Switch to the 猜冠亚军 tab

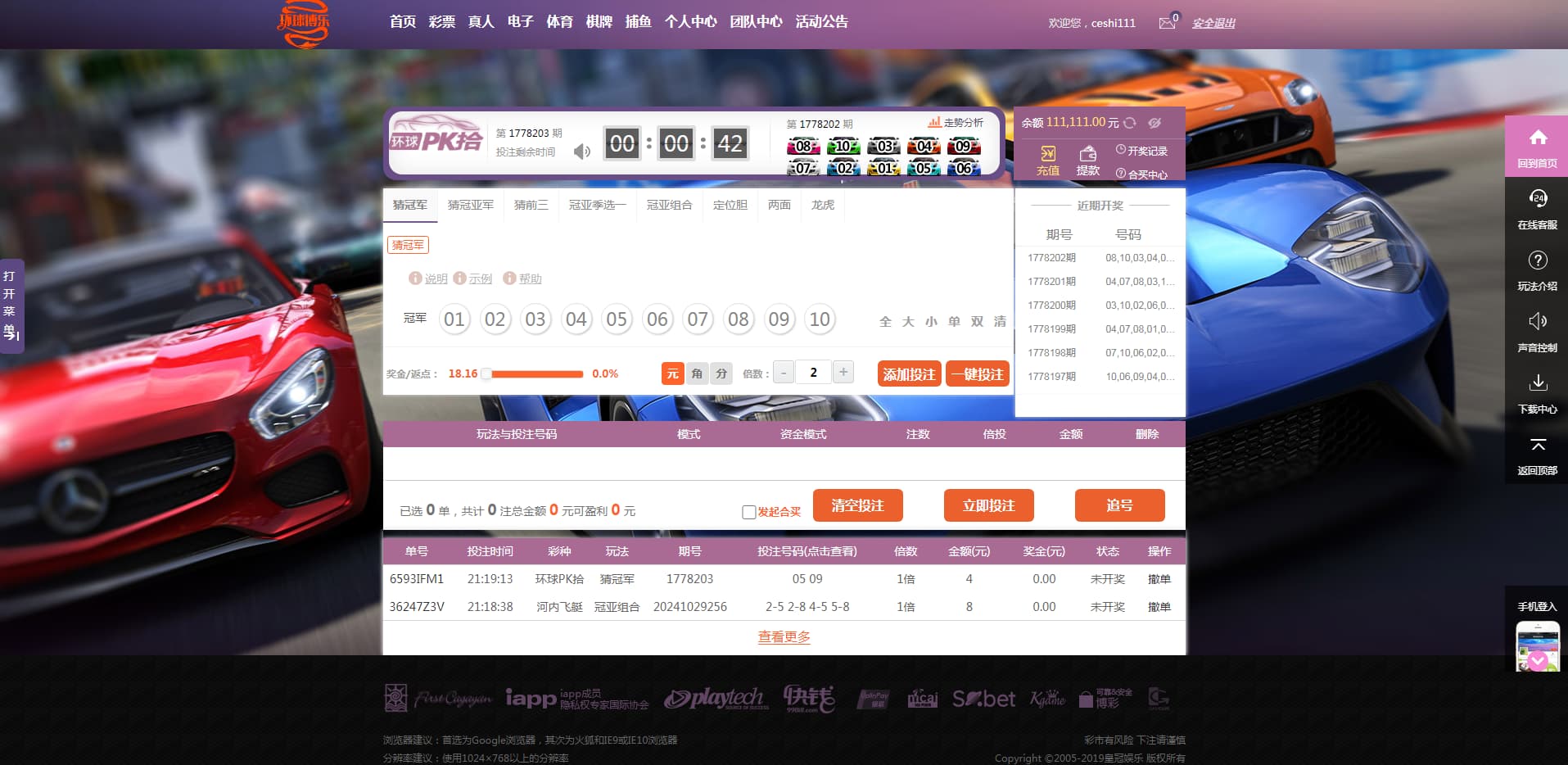tap(470, 205)
